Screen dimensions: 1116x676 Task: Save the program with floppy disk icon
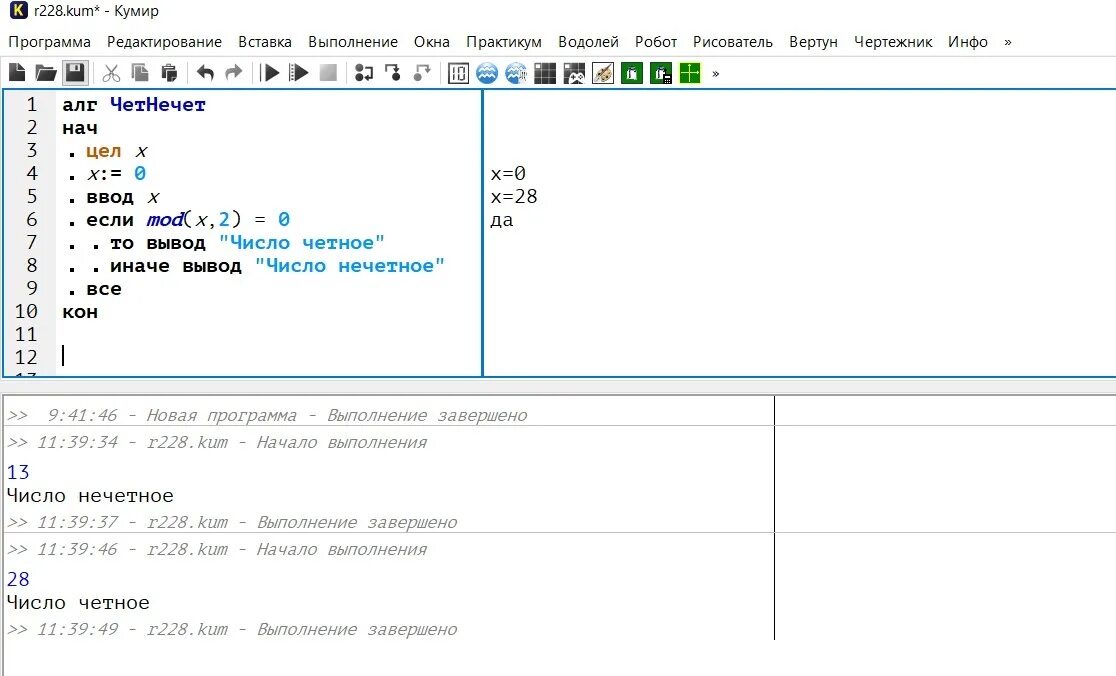tap(75, 73)
